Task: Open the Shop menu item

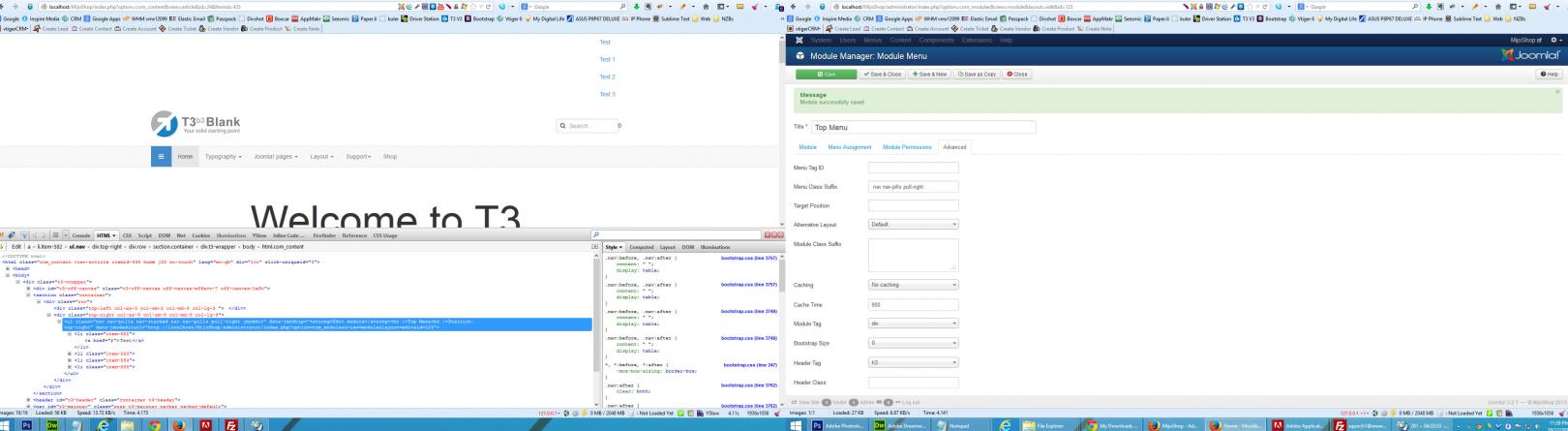Action: coord(390,156)
